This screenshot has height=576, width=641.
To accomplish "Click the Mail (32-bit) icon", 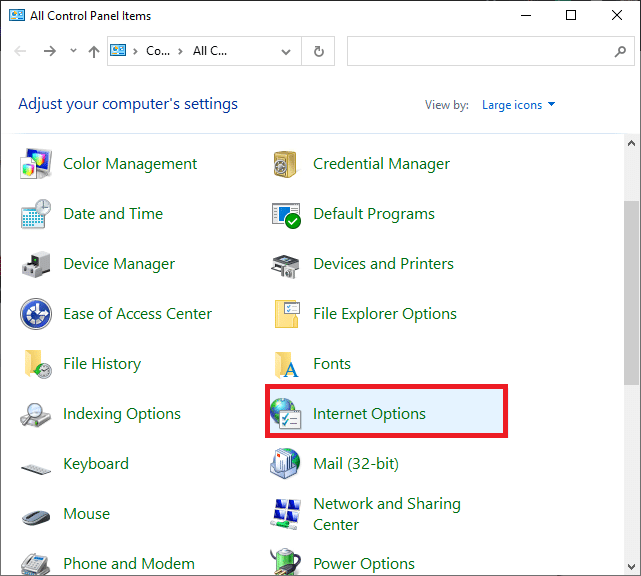I will pyautogui.click(x=287, y=464).
